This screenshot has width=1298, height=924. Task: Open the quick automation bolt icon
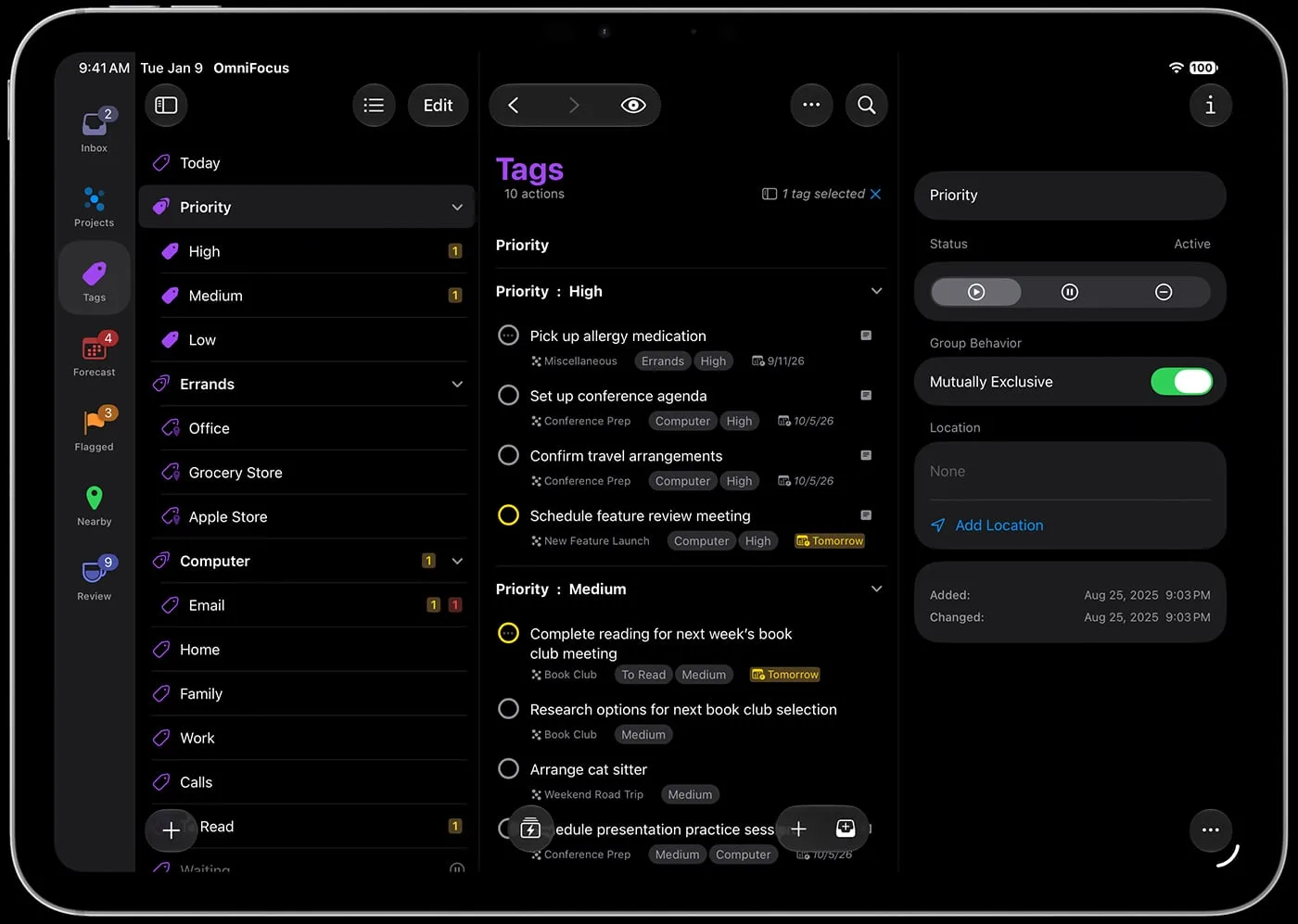tap(530, 829)
